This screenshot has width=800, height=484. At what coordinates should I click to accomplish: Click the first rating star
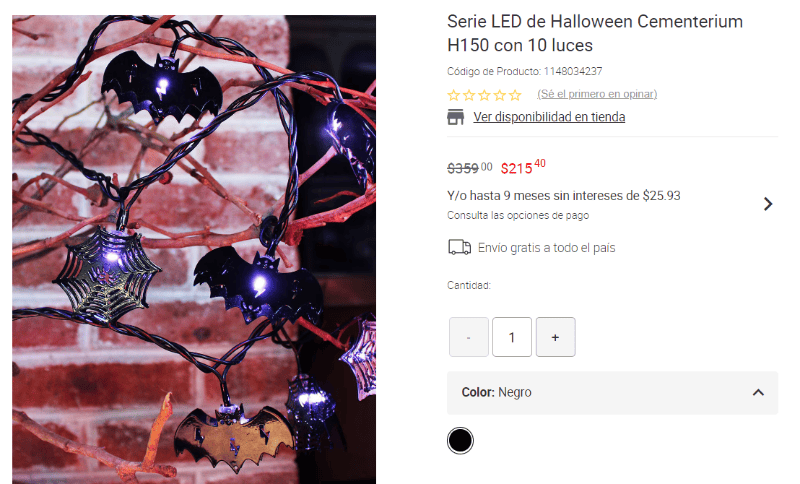point(453,95)
